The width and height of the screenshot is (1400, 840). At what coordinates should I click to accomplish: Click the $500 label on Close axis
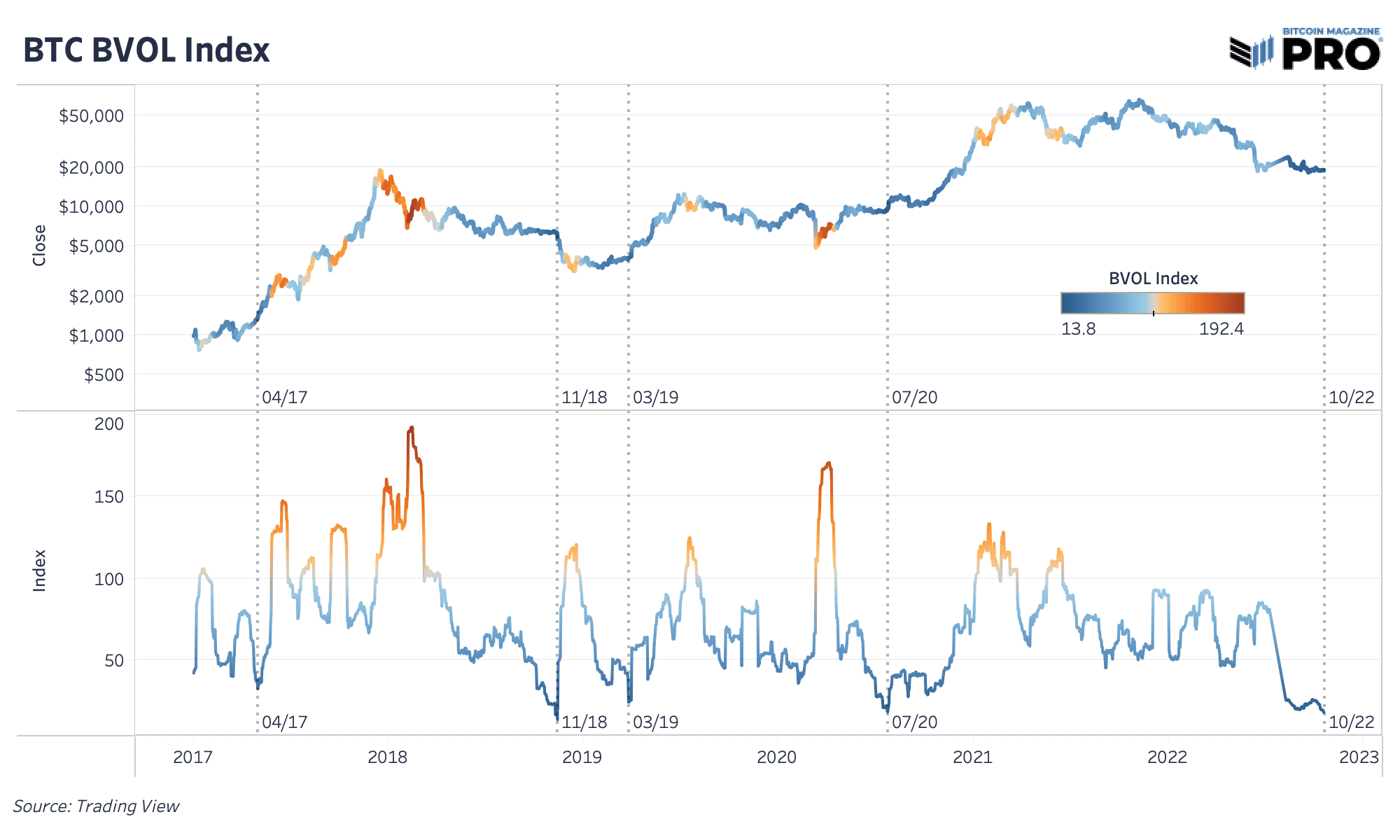[104, 374]
